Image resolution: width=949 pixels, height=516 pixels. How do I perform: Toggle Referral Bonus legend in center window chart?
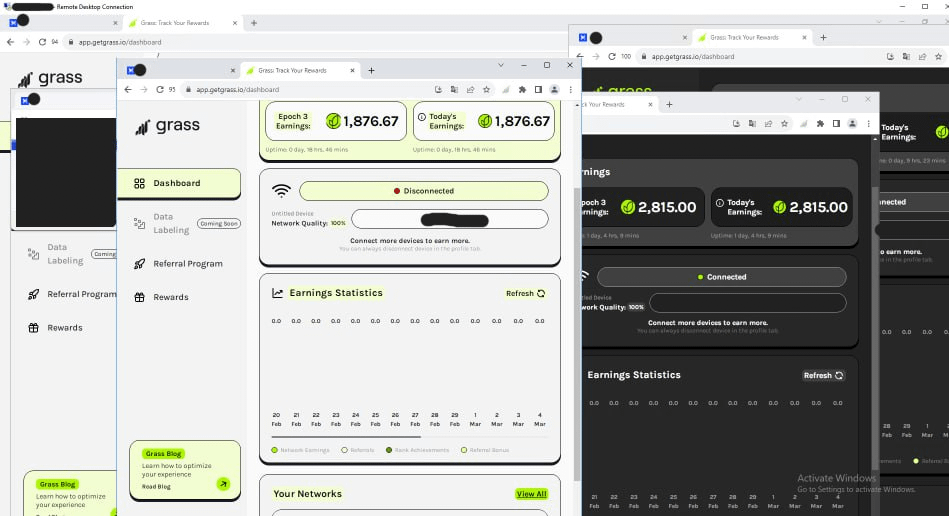[485, 450]
